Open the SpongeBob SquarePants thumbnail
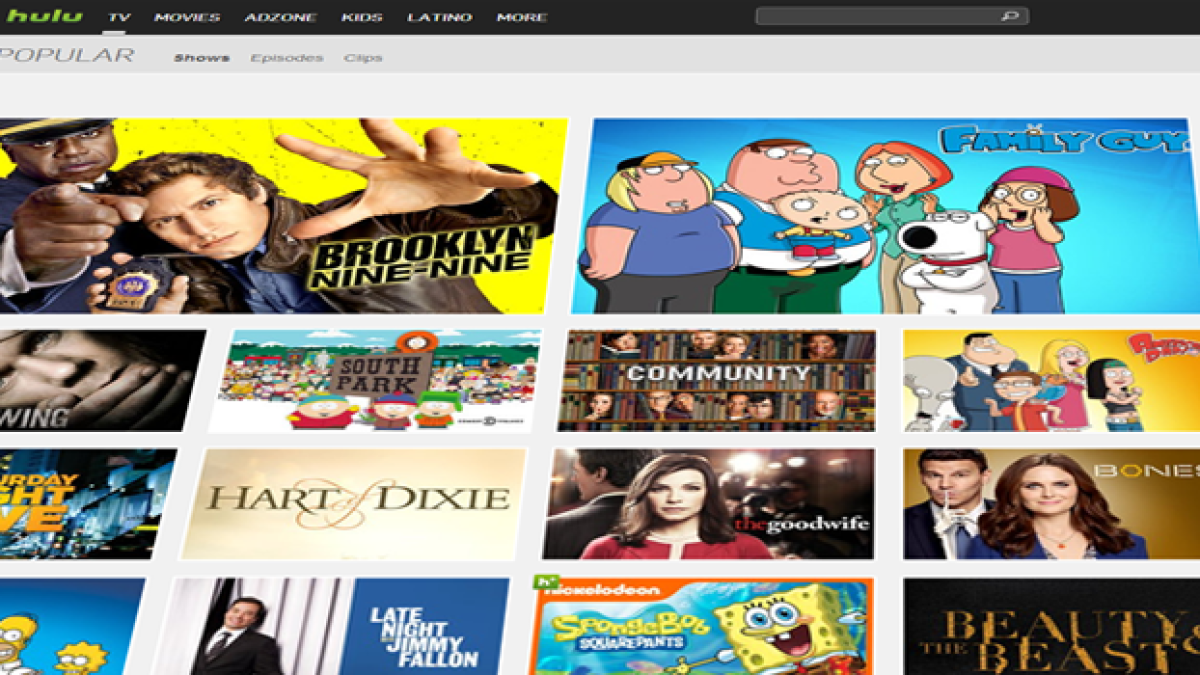The image size is (1200, 675). (702, 626)
